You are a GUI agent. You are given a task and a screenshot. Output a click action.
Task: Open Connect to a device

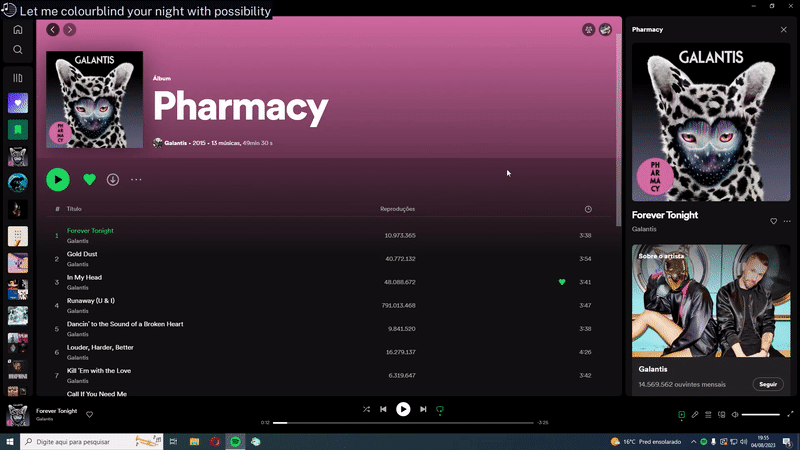[721, 415]
